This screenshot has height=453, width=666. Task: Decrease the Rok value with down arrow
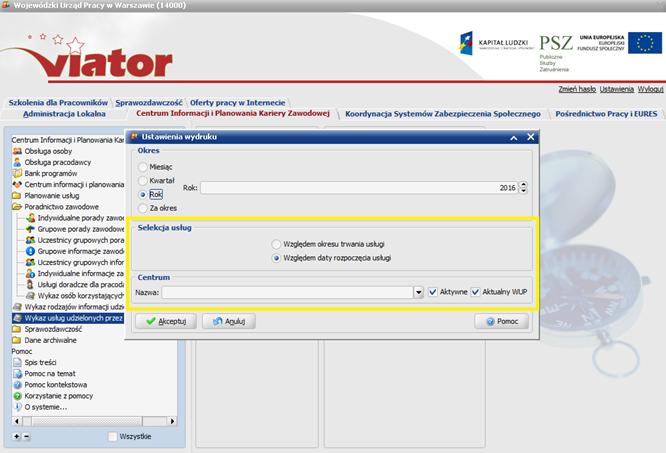pyautogui.click(x=523, y=191)
